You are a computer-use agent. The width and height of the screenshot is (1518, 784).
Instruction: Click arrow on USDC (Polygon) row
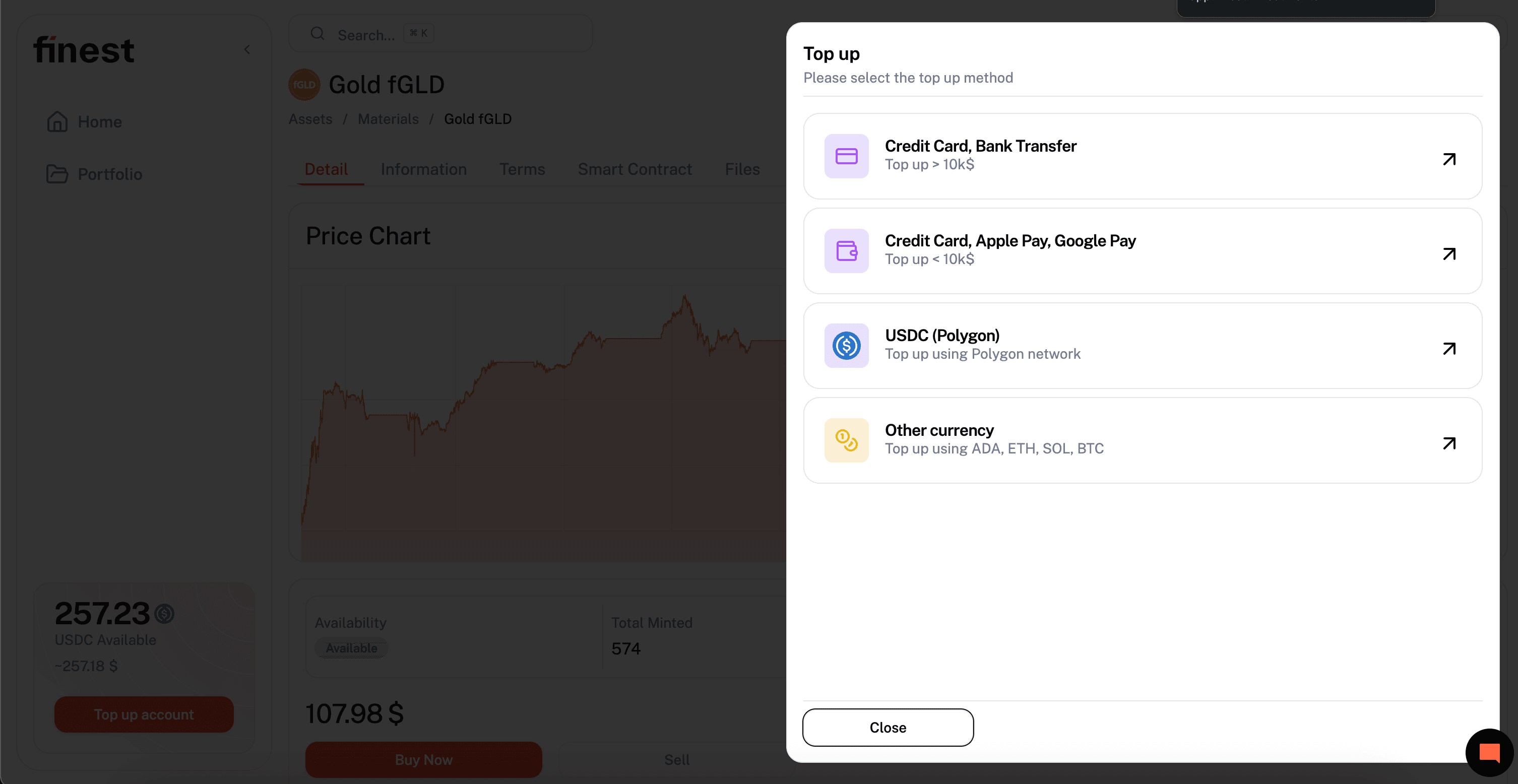click(x=1449, y=349)
